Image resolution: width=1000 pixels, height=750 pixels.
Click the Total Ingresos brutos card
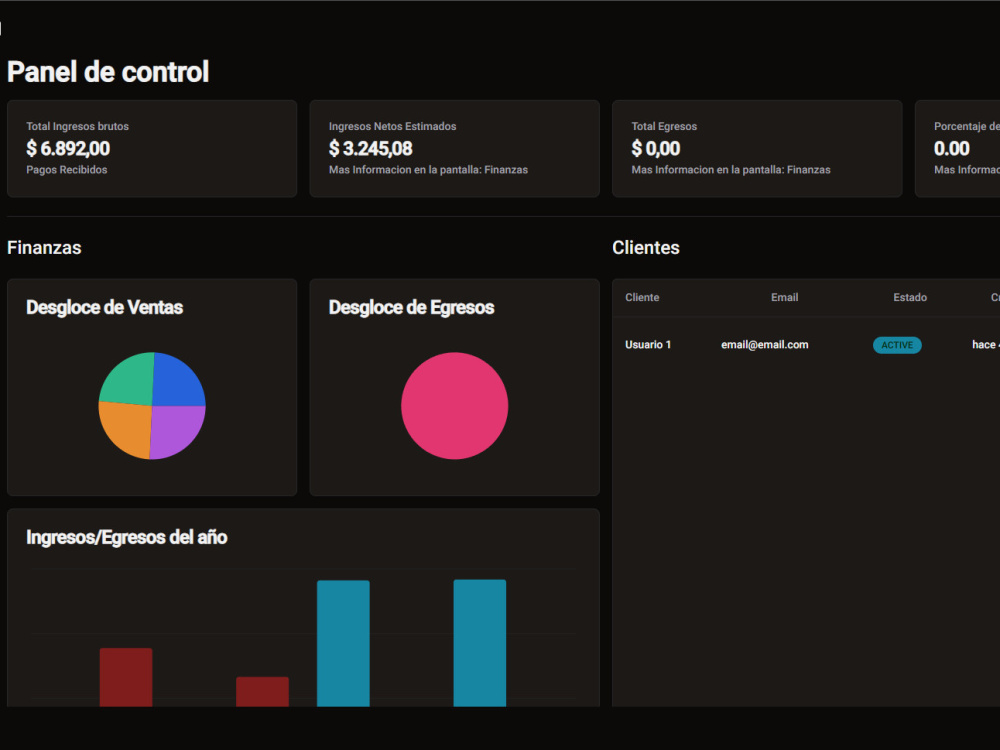tap(152, 149)
